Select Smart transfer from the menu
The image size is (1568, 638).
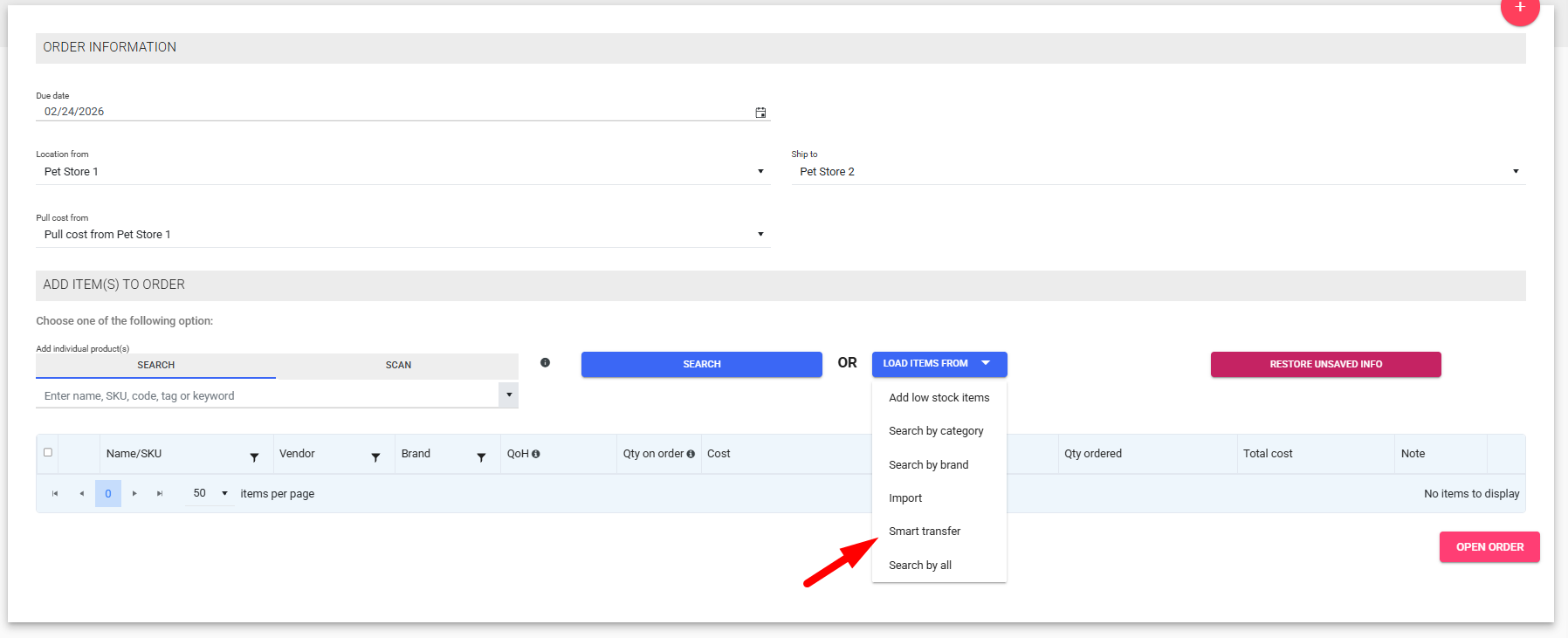(925, 532)
